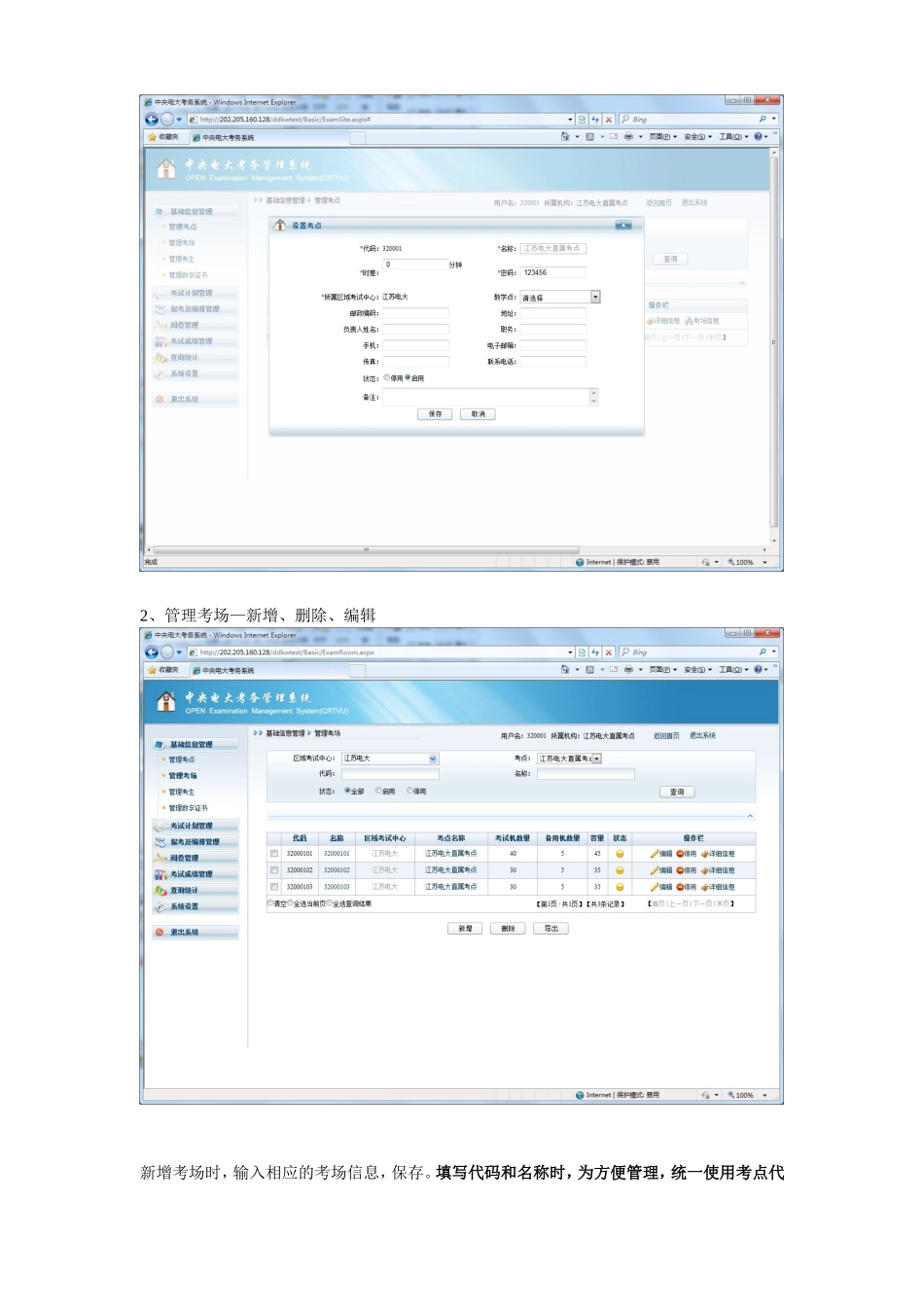This screenshot has height=1307, width=924.
Task: Tick checkbox for row 32000101
Action: click(x=274, y=854)
